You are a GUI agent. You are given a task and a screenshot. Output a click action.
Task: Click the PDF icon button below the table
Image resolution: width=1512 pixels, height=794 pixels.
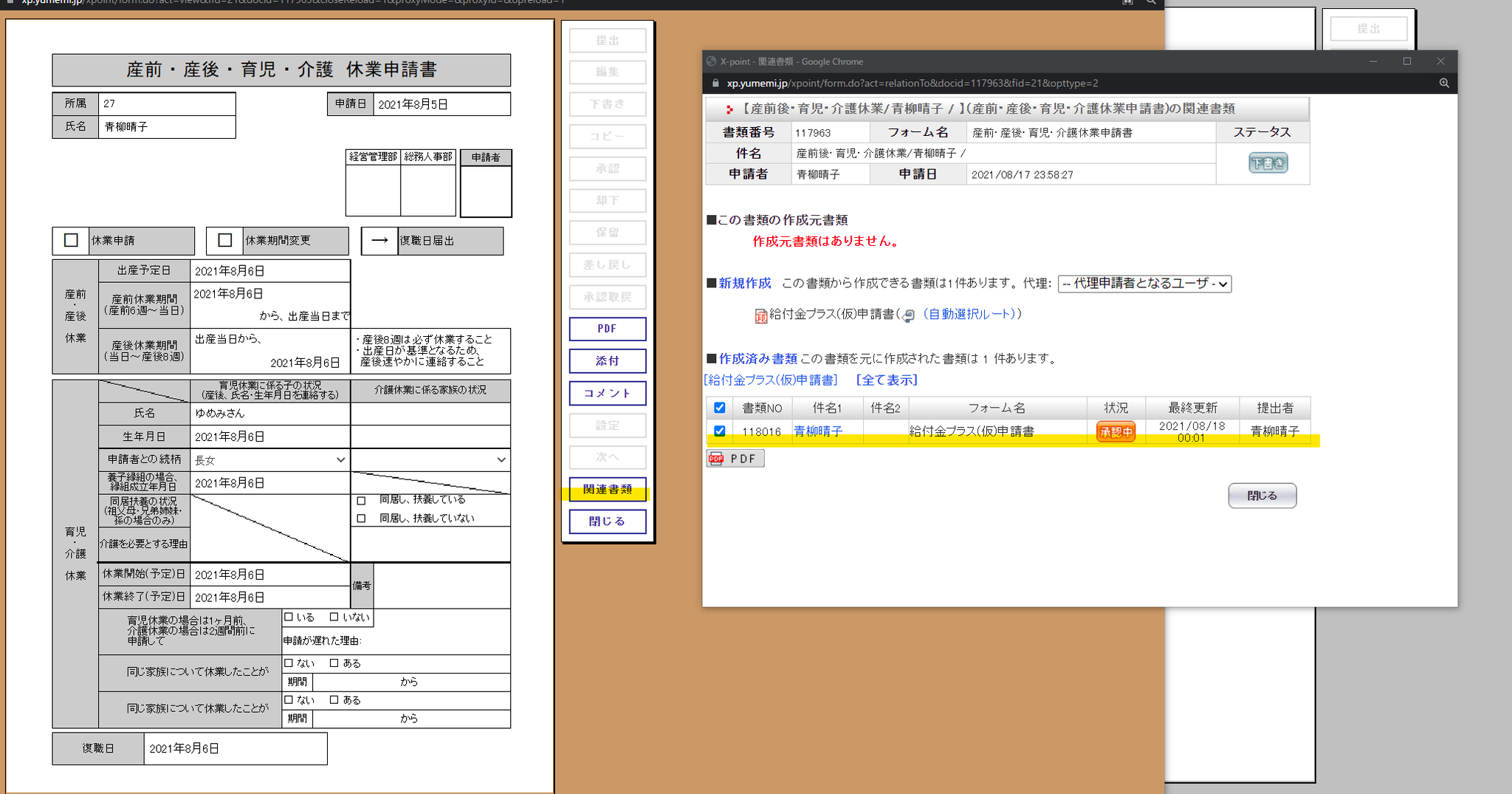[735, 459]
